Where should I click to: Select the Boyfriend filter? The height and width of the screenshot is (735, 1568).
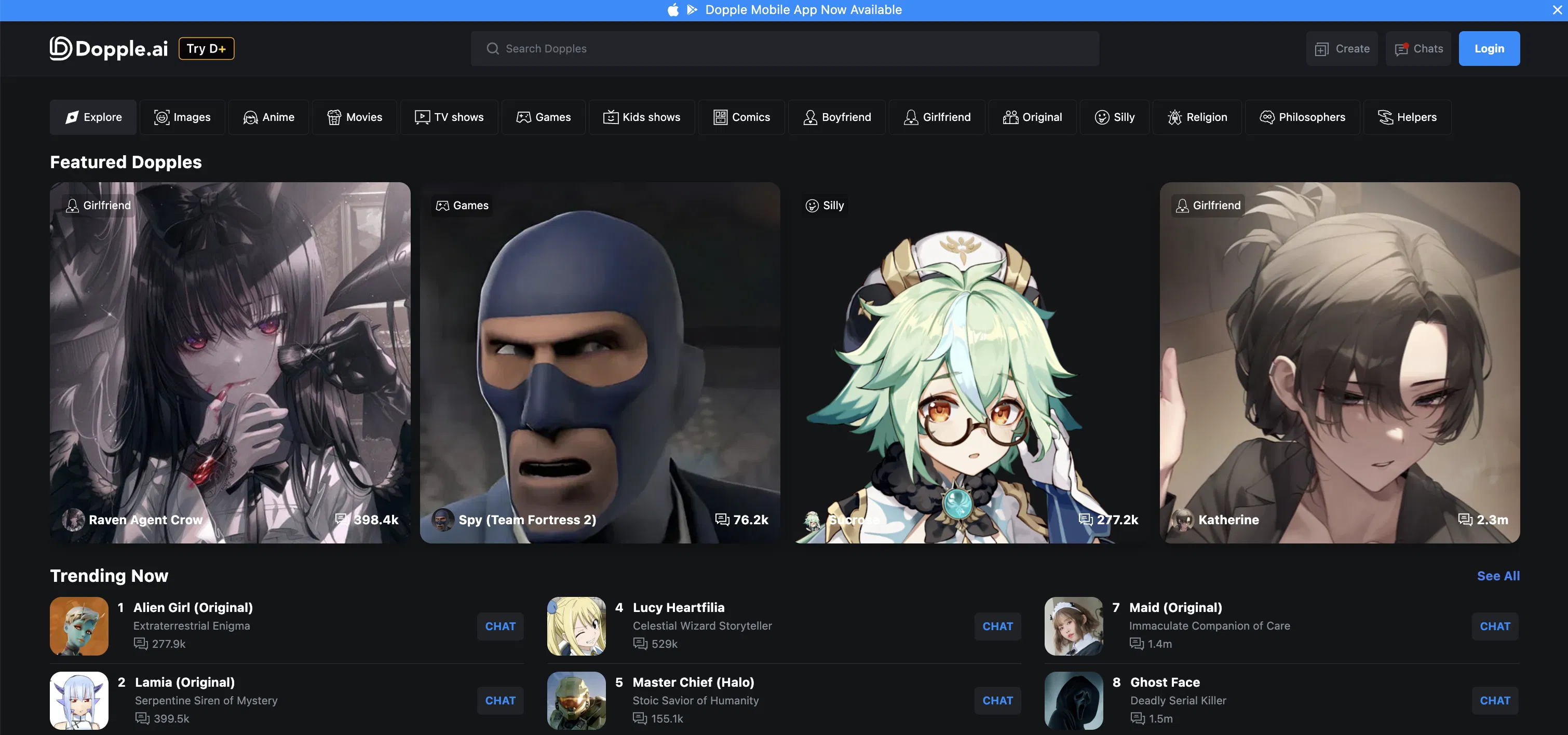(x=836, y=117)
